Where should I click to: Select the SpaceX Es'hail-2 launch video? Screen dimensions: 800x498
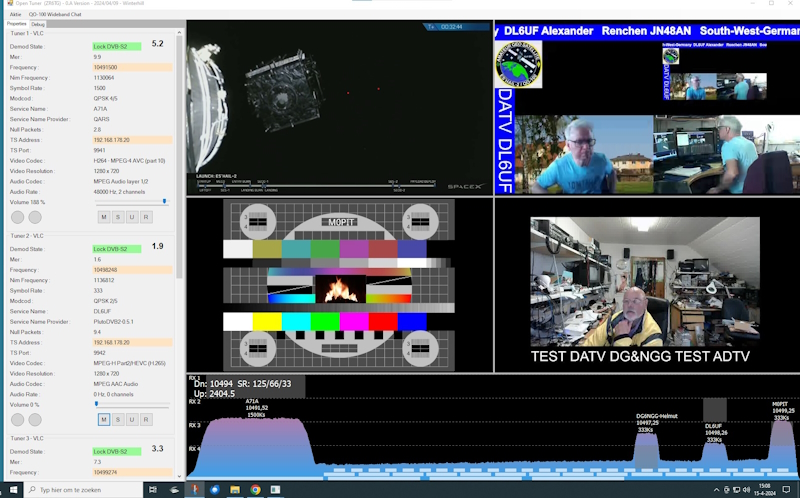340,108
